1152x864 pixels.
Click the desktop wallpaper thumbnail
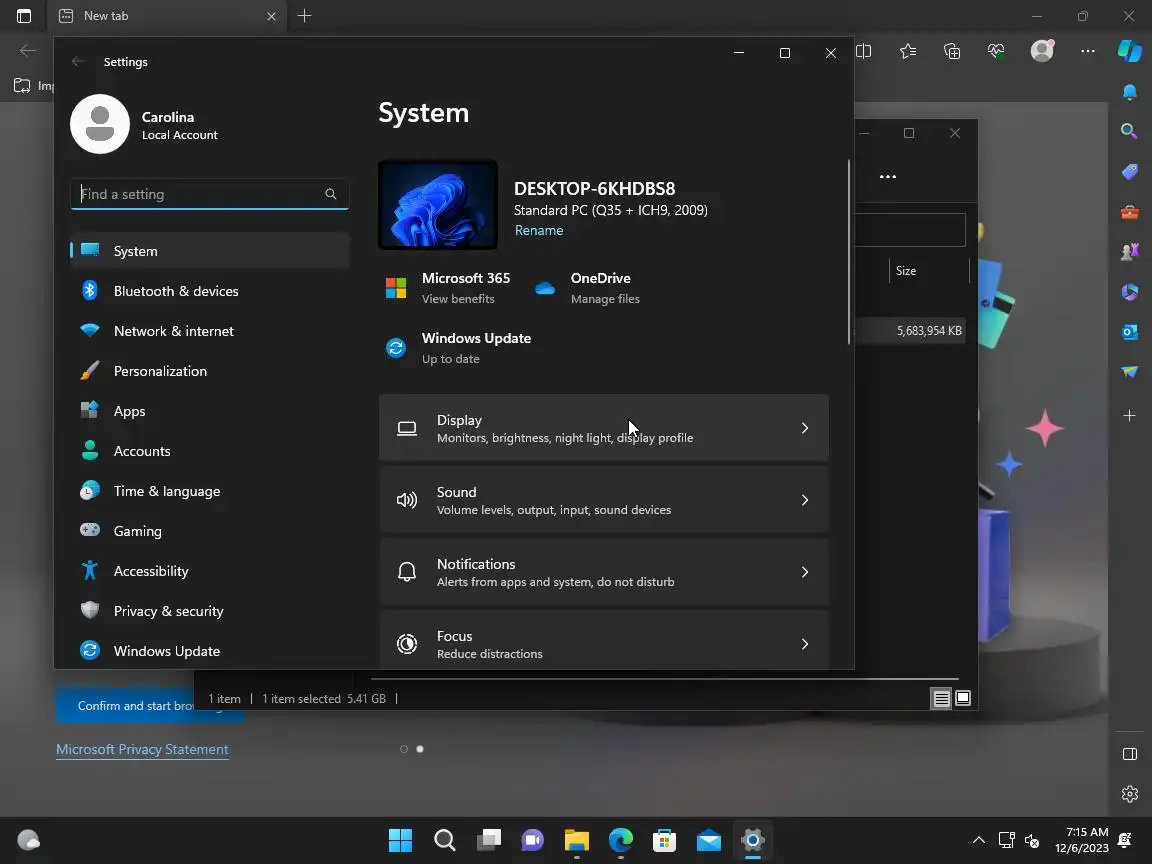[438, 205]
